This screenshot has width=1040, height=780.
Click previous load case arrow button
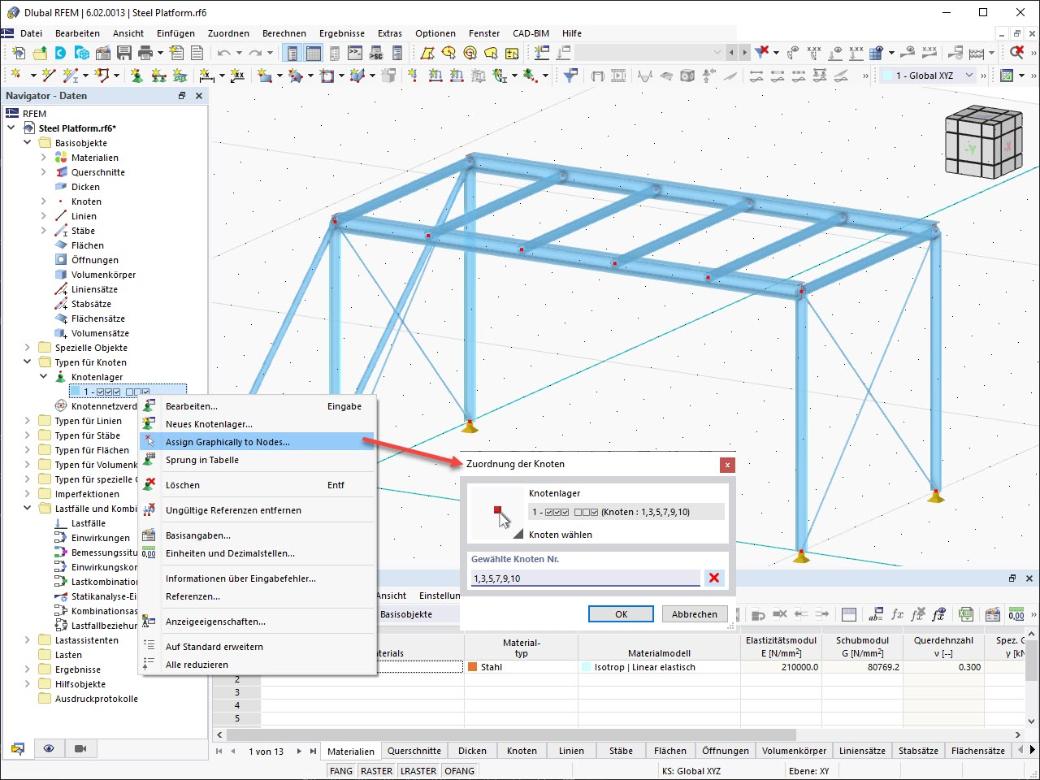pos(732,52)
